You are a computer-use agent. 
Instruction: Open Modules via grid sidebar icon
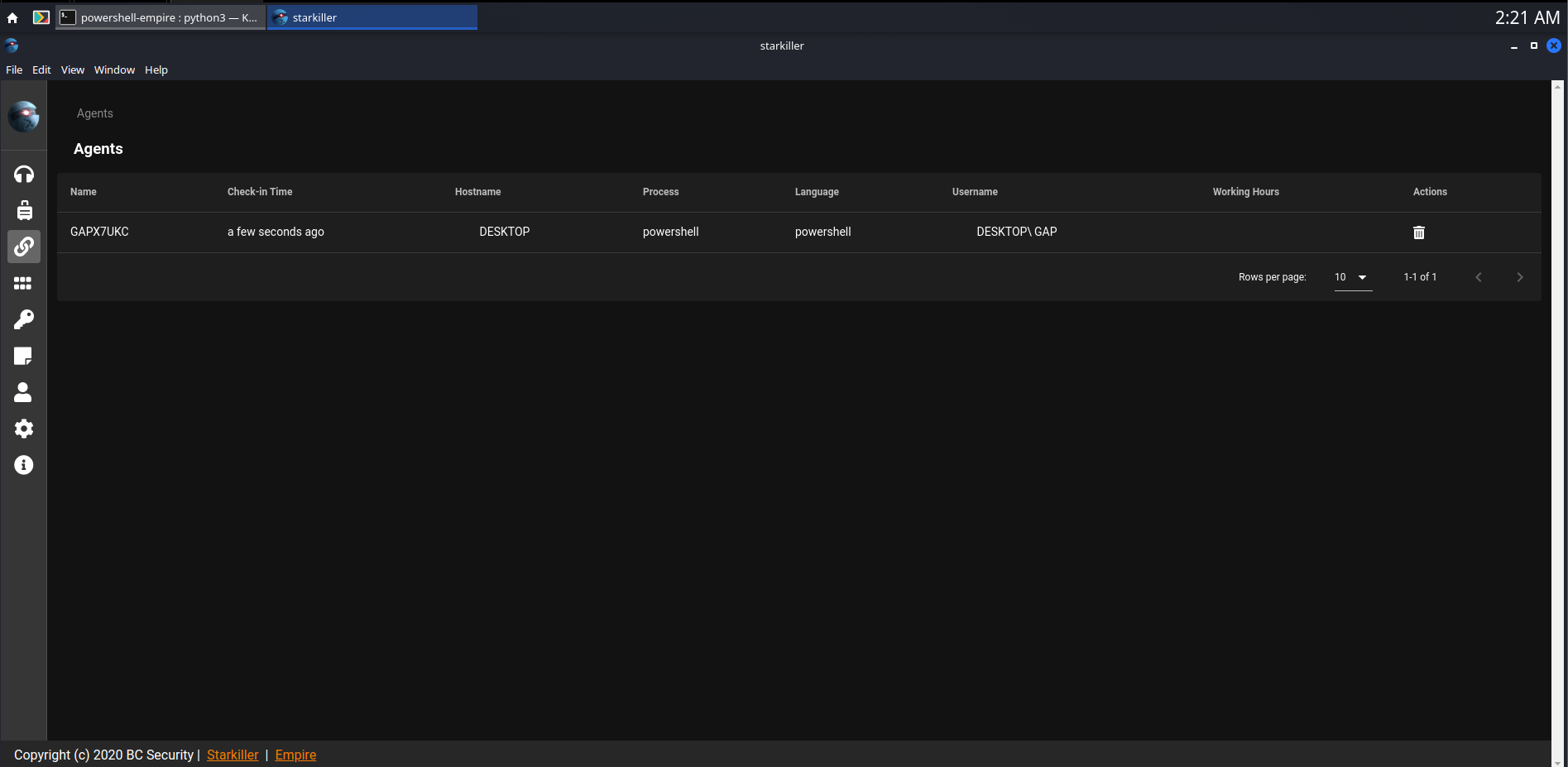pos(23,283)
